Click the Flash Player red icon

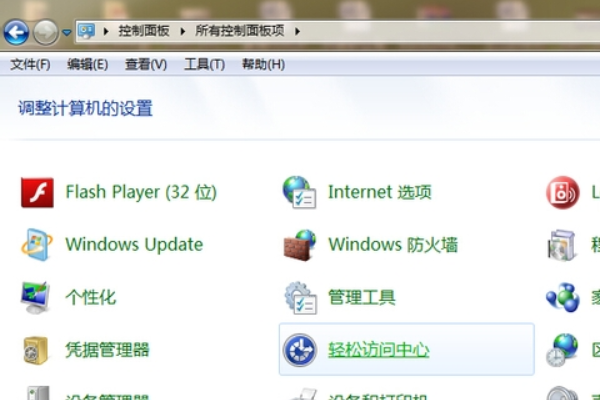(37, 193)
